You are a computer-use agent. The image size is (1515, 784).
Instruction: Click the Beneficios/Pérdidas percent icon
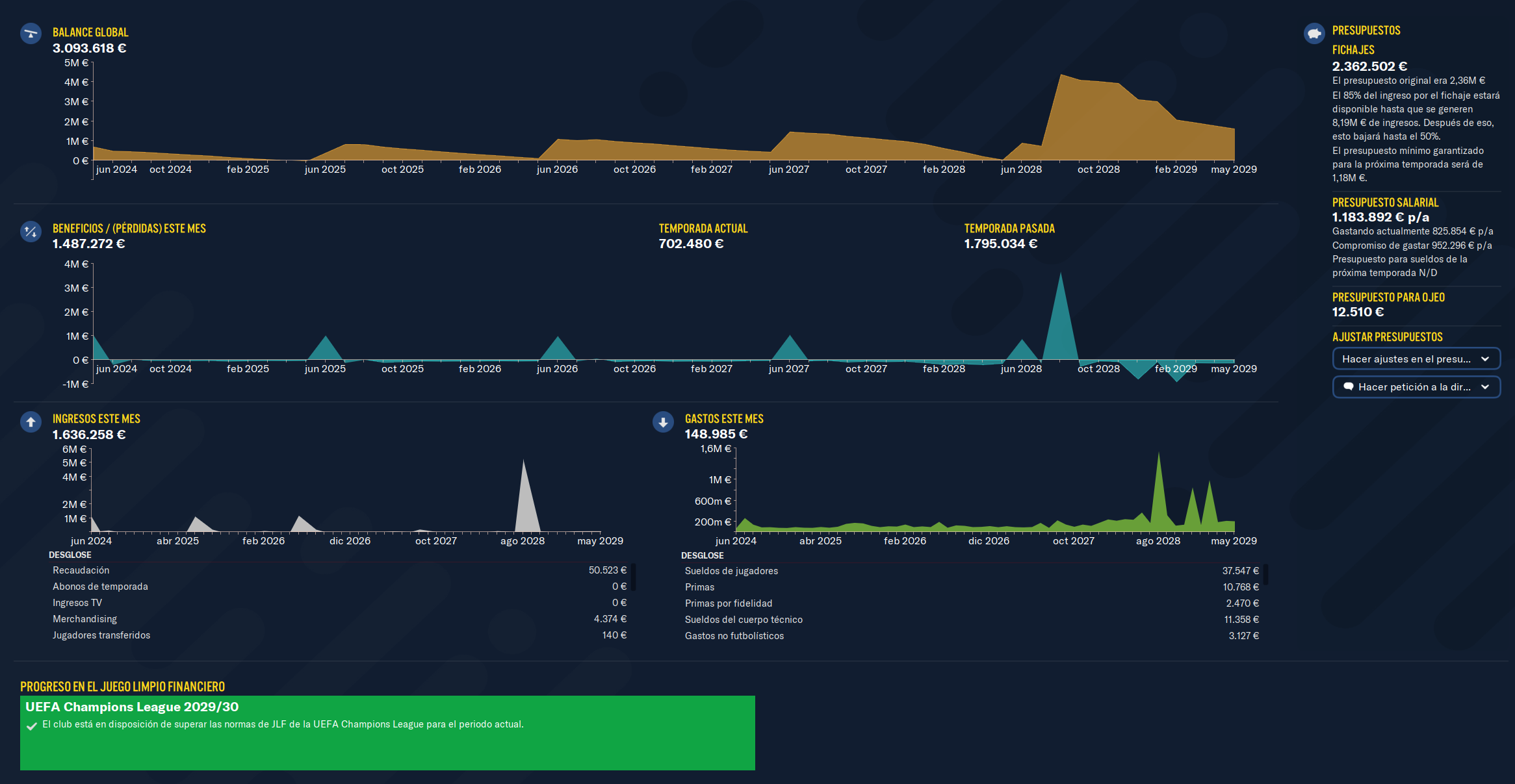click(31, 231)
